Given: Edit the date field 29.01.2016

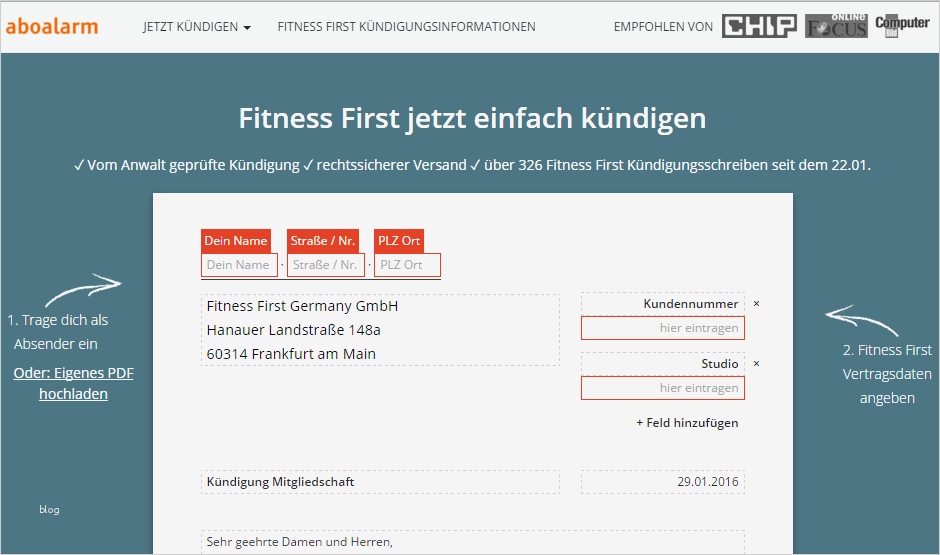Looking at the screenshot, I should click(x=662, y=482).
